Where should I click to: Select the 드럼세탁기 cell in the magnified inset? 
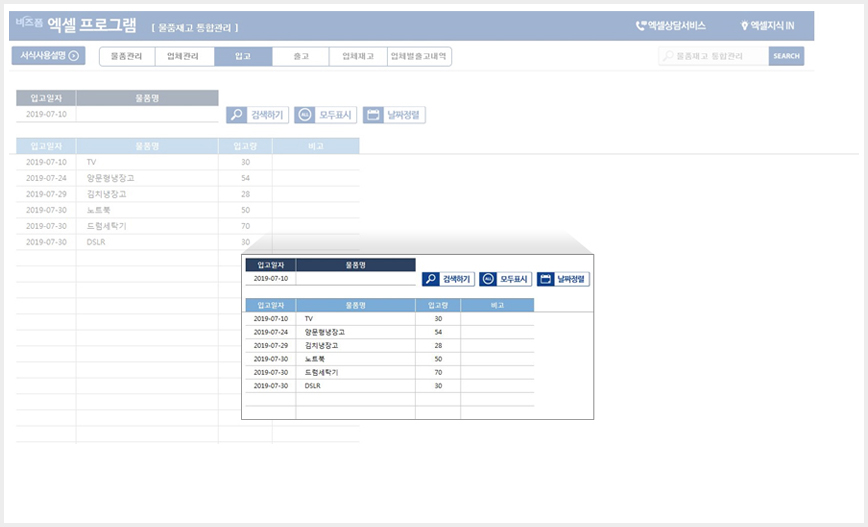pos(355,373)
